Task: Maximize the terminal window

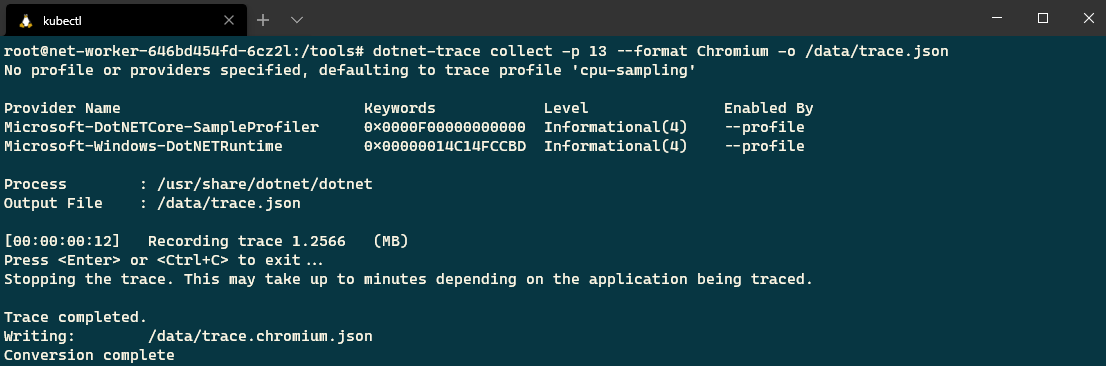Action: click(x=1043, y=18)
